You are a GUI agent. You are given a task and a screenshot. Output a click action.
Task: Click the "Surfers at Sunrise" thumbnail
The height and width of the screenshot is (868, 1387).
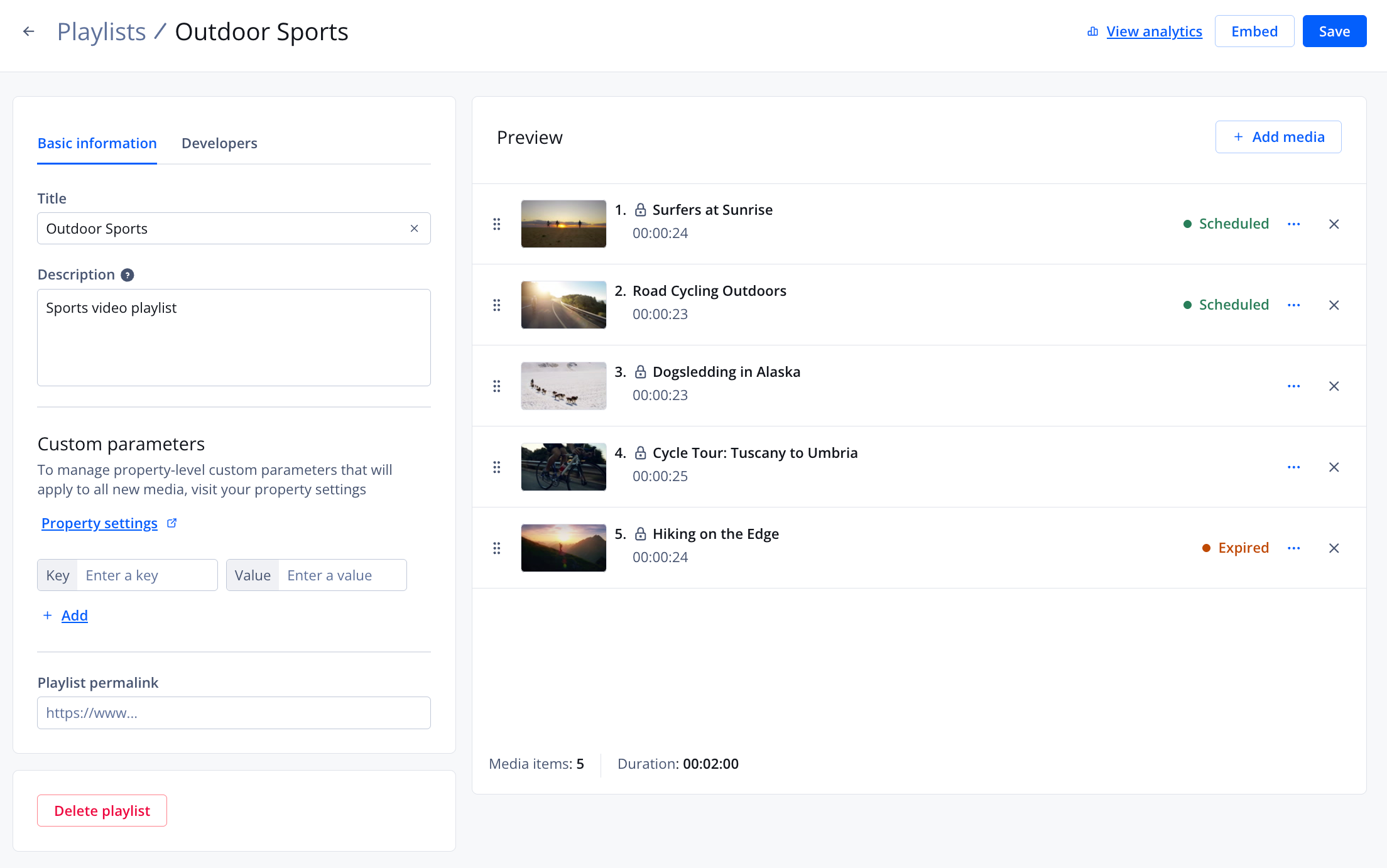(x=563, y=224)
